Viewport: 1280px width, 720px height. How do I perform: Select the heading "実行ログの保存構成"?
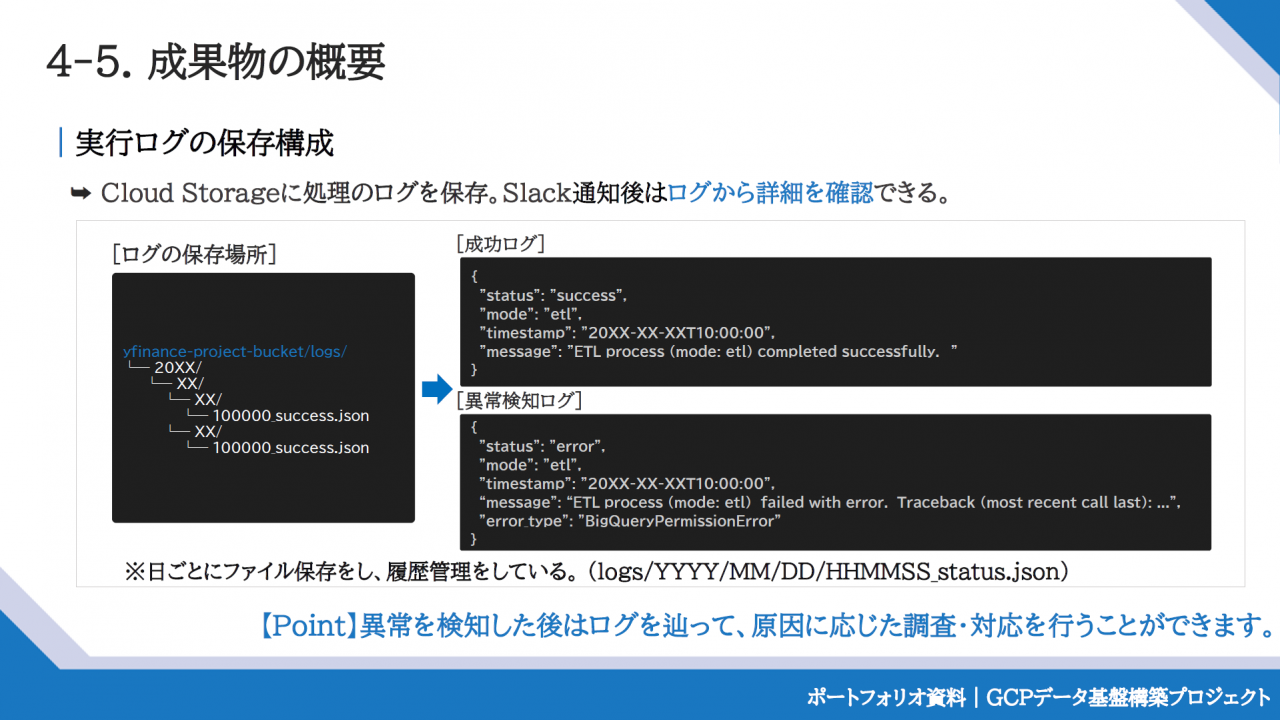coord(205,143)
